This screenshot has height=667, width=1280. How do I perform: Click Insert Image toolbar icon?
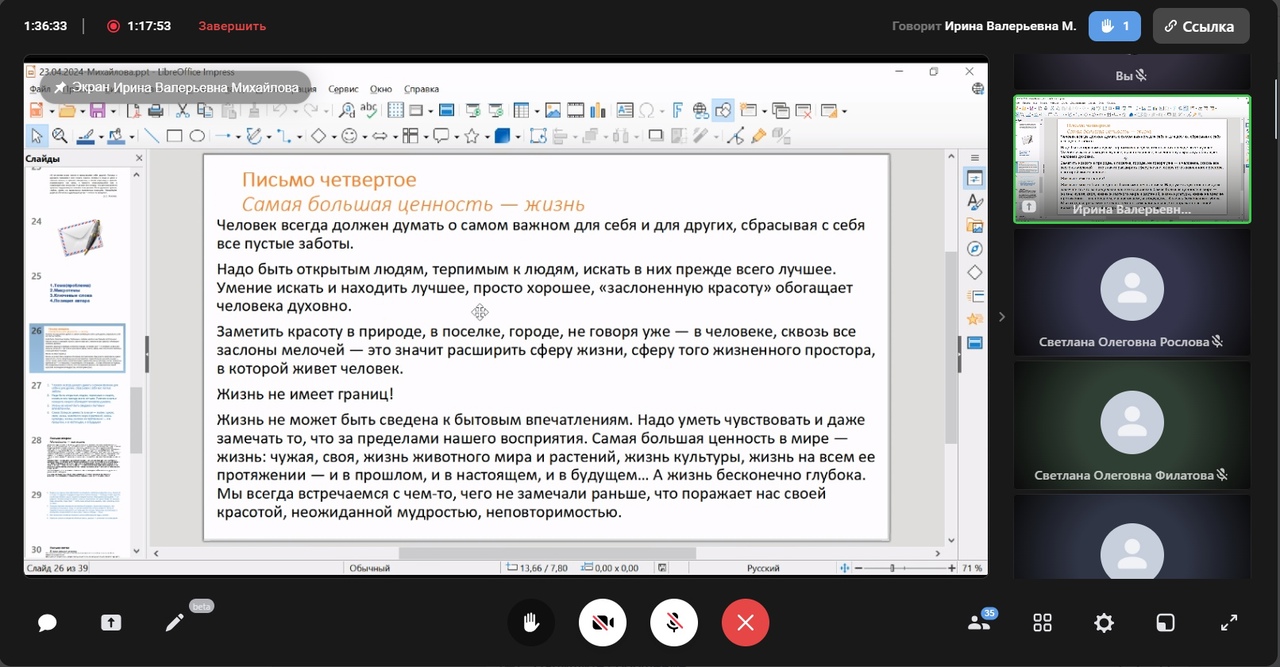tap(553, 111)
